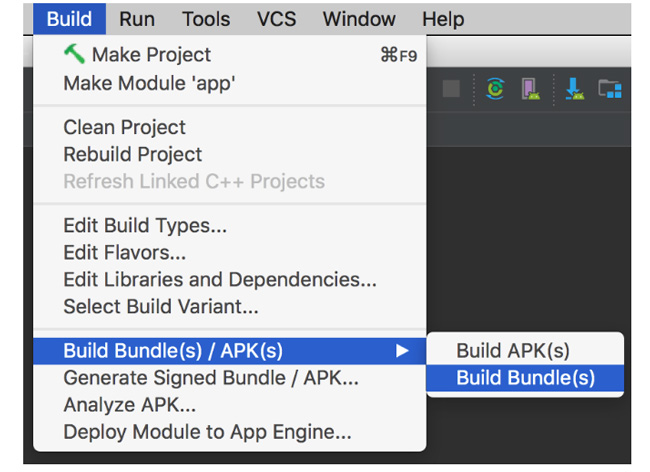
Task: Open the AVD Manager phone icon
Action: (x=530, y=89)
